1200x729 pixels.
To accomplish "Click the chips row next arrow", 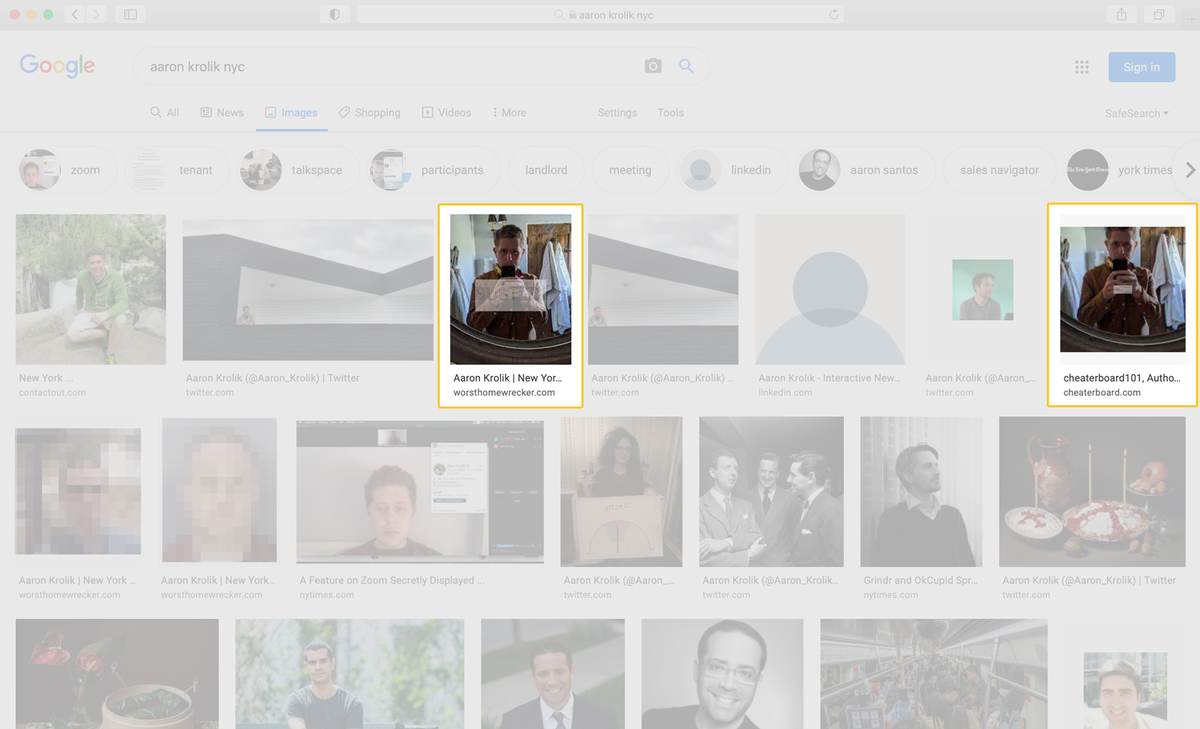I will 1190,170.
